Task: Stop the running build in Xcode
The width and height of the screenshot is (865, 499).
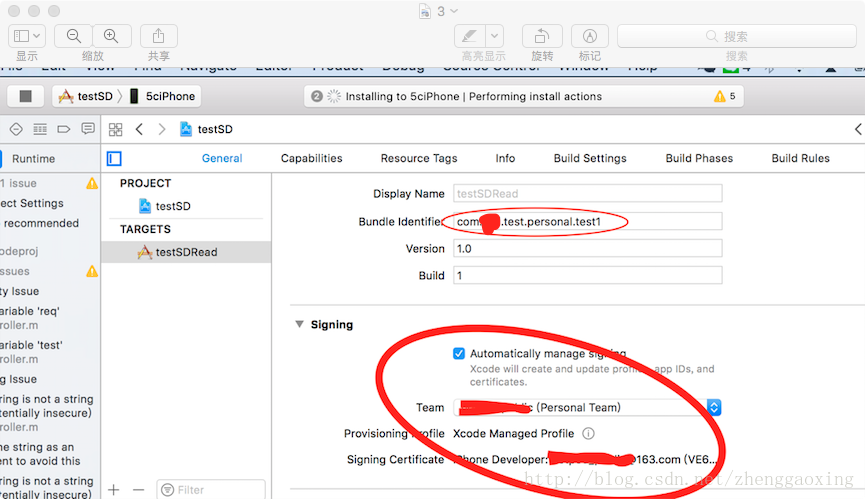Action: pos(25,96)
